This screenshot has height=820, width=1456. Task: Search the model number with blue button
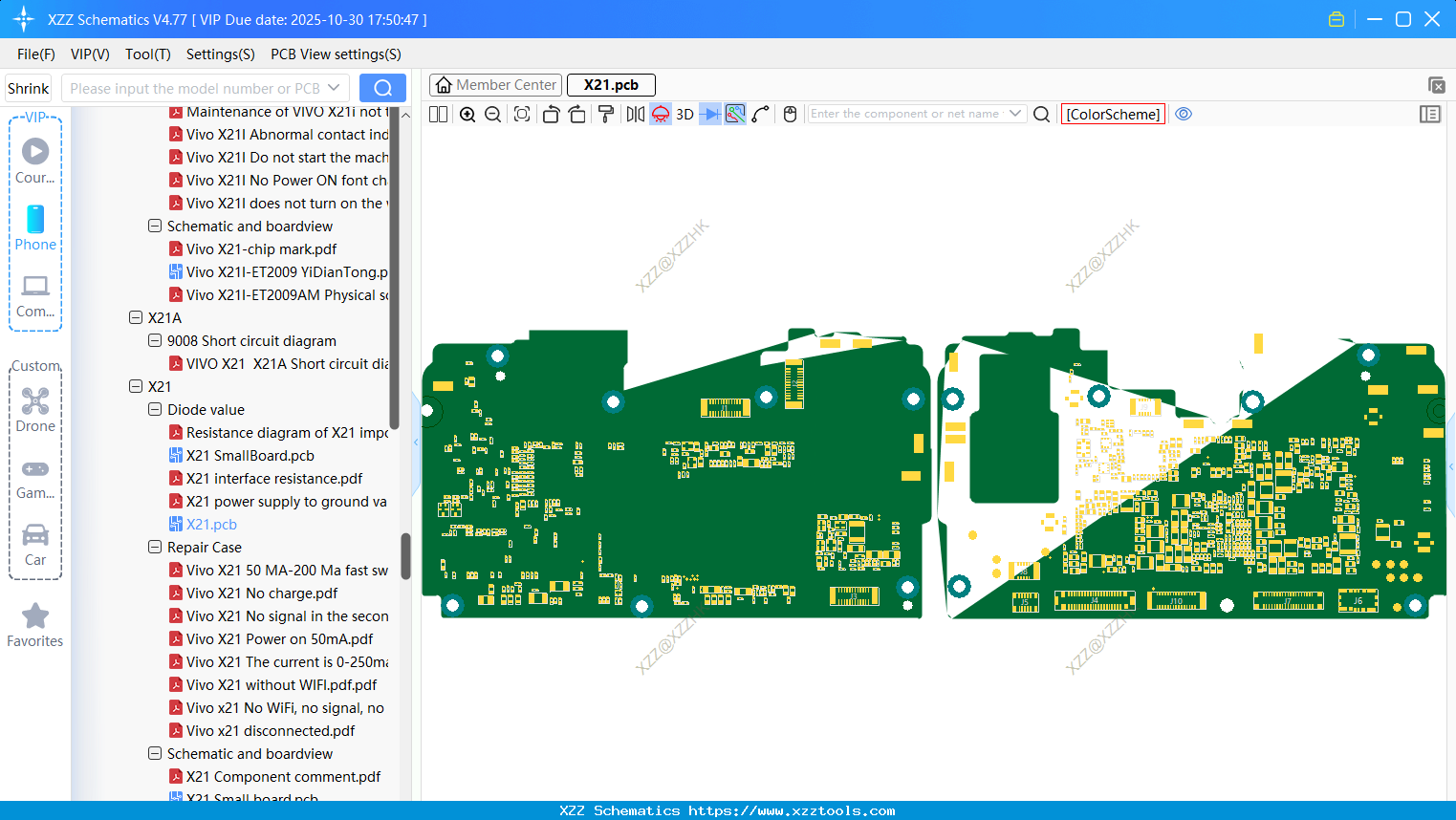[x=382, y=88]
